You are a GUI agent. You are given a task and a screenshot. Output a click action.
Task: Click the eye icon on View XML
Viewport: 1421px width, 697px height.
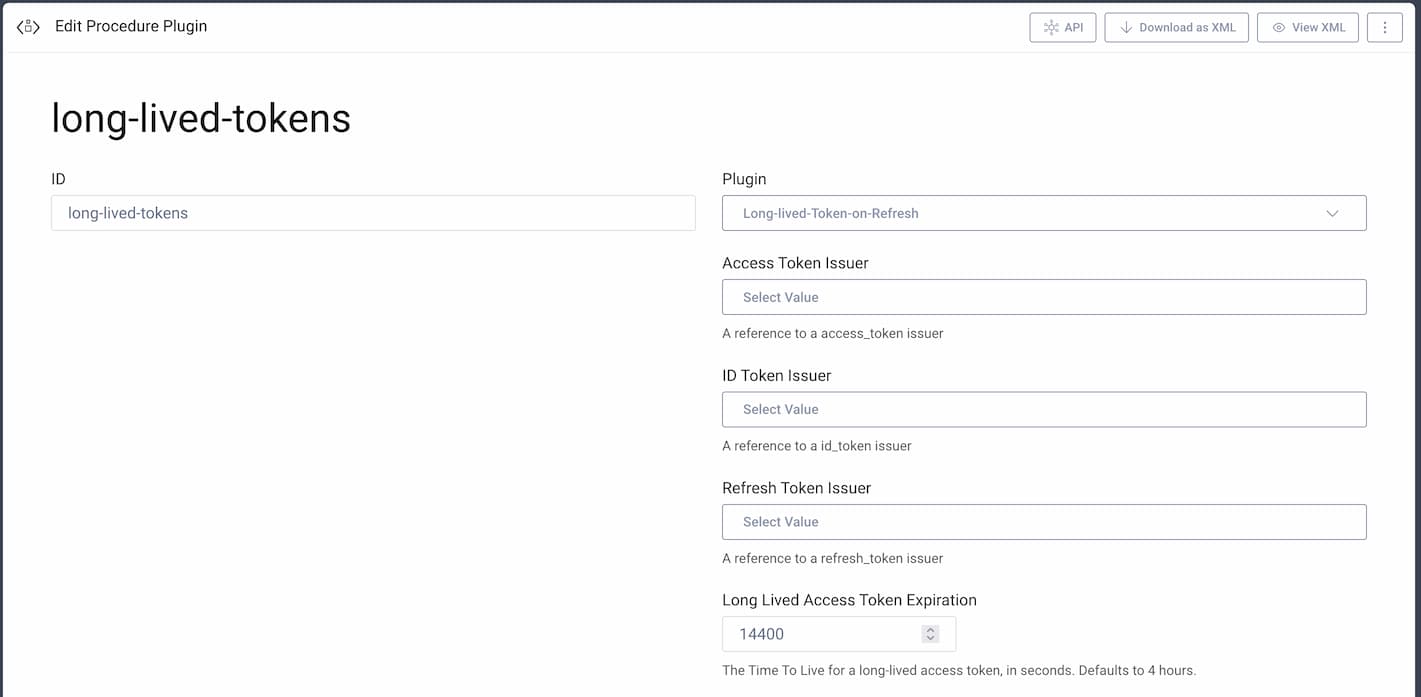coord(1279,27)
